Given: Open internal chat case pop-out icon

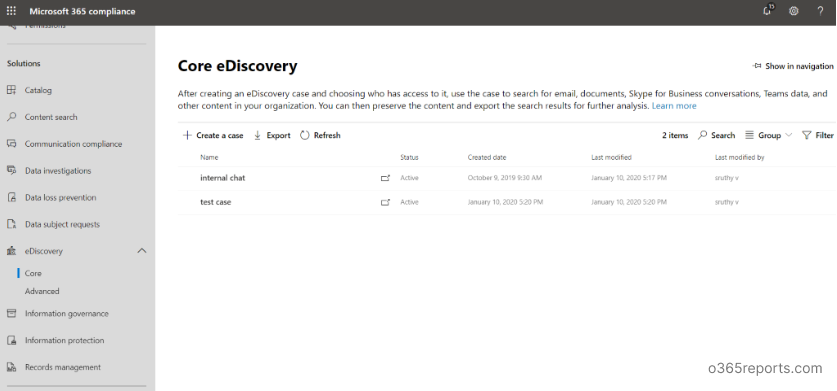Looking at the screenshot, I should 385,178.
